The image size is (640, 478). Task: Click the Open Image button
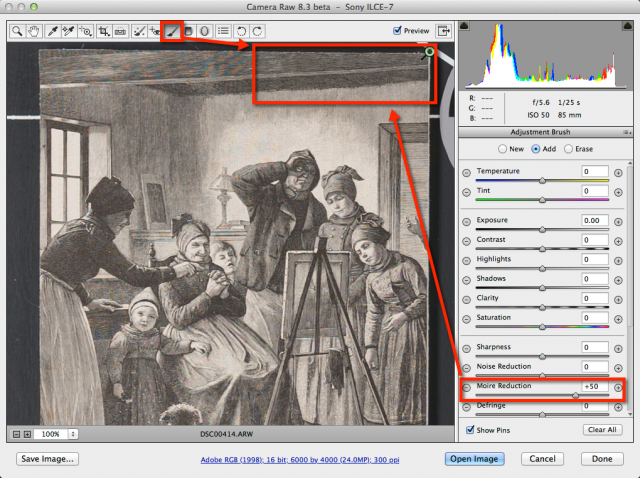tap(474, 459)
